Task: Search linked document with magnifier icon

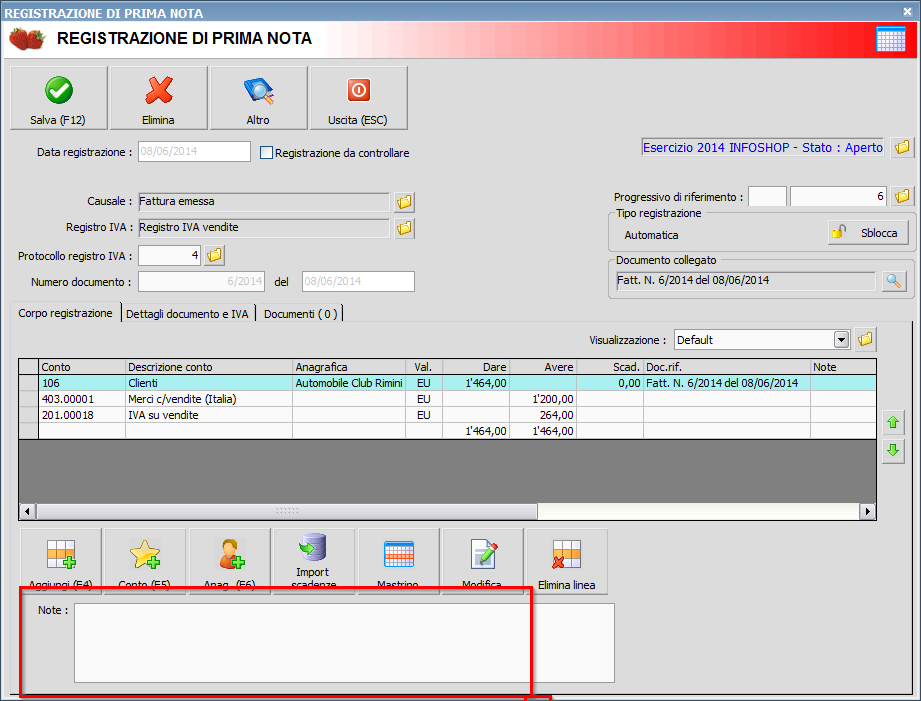Action: point(893,281)
